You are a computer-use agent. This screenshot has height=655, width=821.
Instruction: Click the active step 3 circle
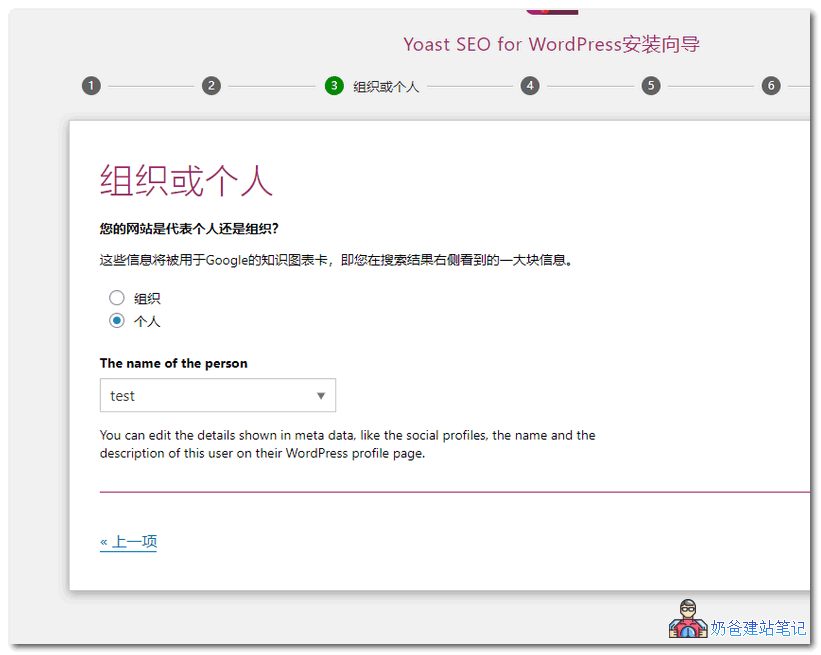pyautogui.click(x=334, y=85)
